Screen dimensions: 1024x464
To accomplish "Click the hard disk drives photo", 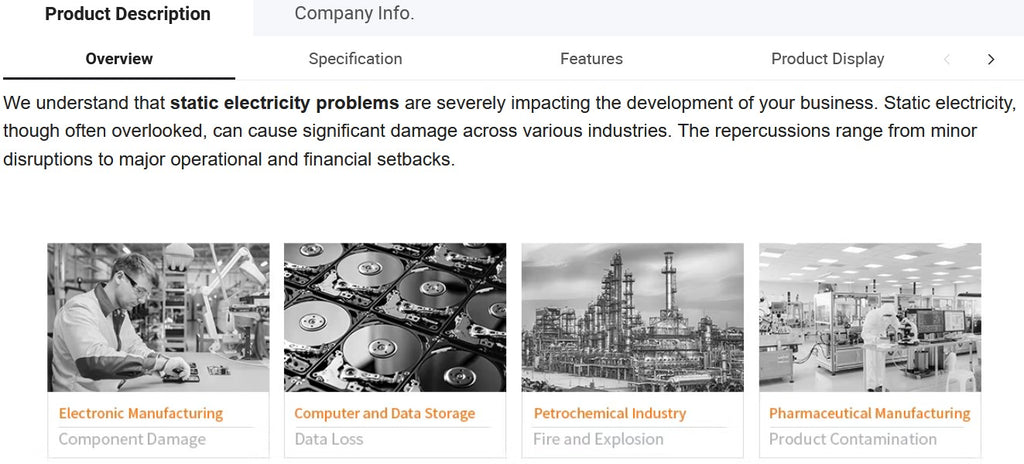I will point(395,317).
